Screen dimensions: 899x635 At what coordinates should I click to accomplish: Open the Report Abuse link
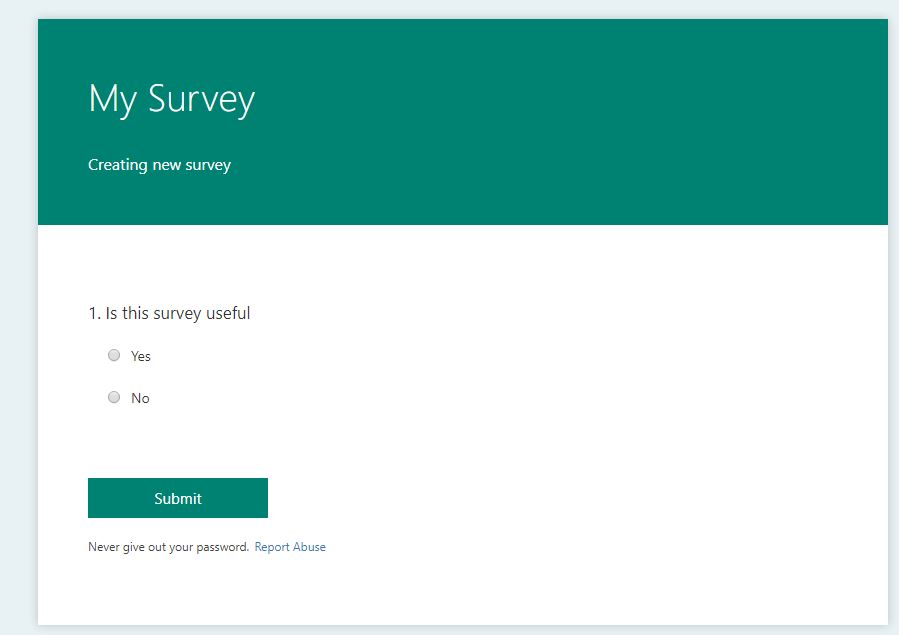tap(290, 546)
